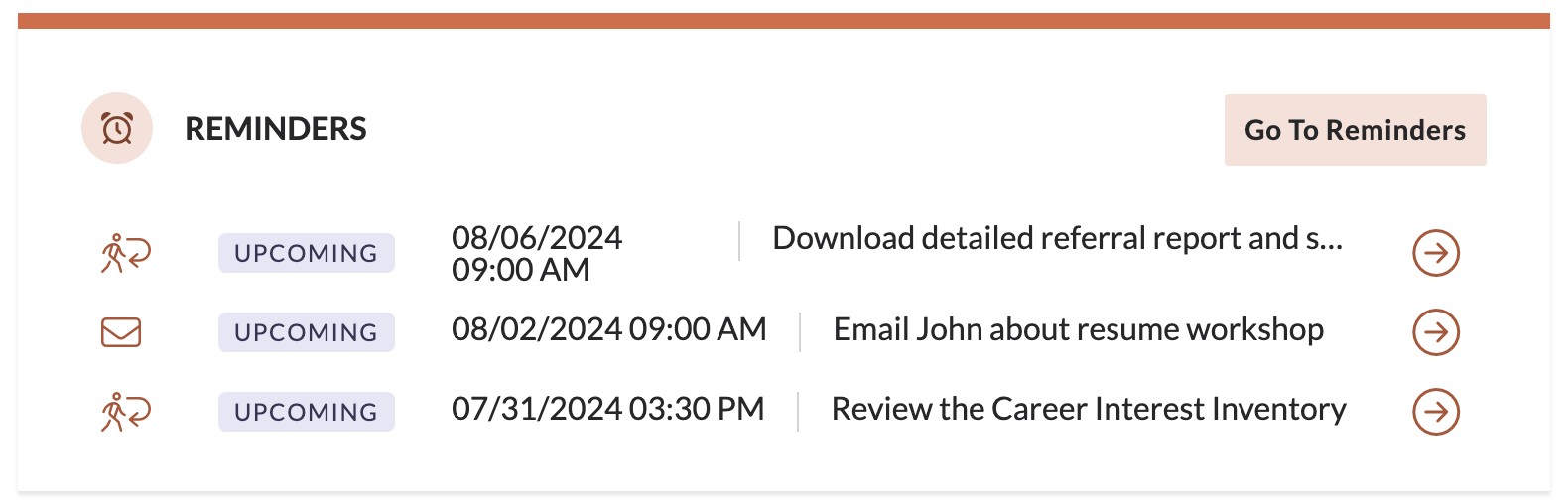The height and width of the screenshot is (500, 1568).
Task: Click the REMINDERS section heading
Action: tap(276, 129)
